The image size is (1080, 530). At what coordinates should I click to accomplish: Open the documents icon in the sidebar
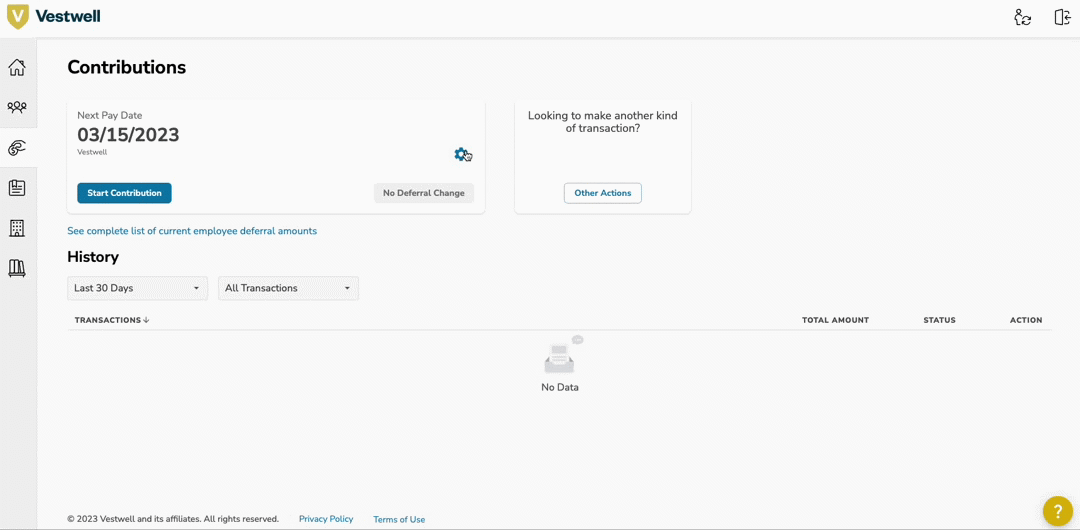coord(17,188)
